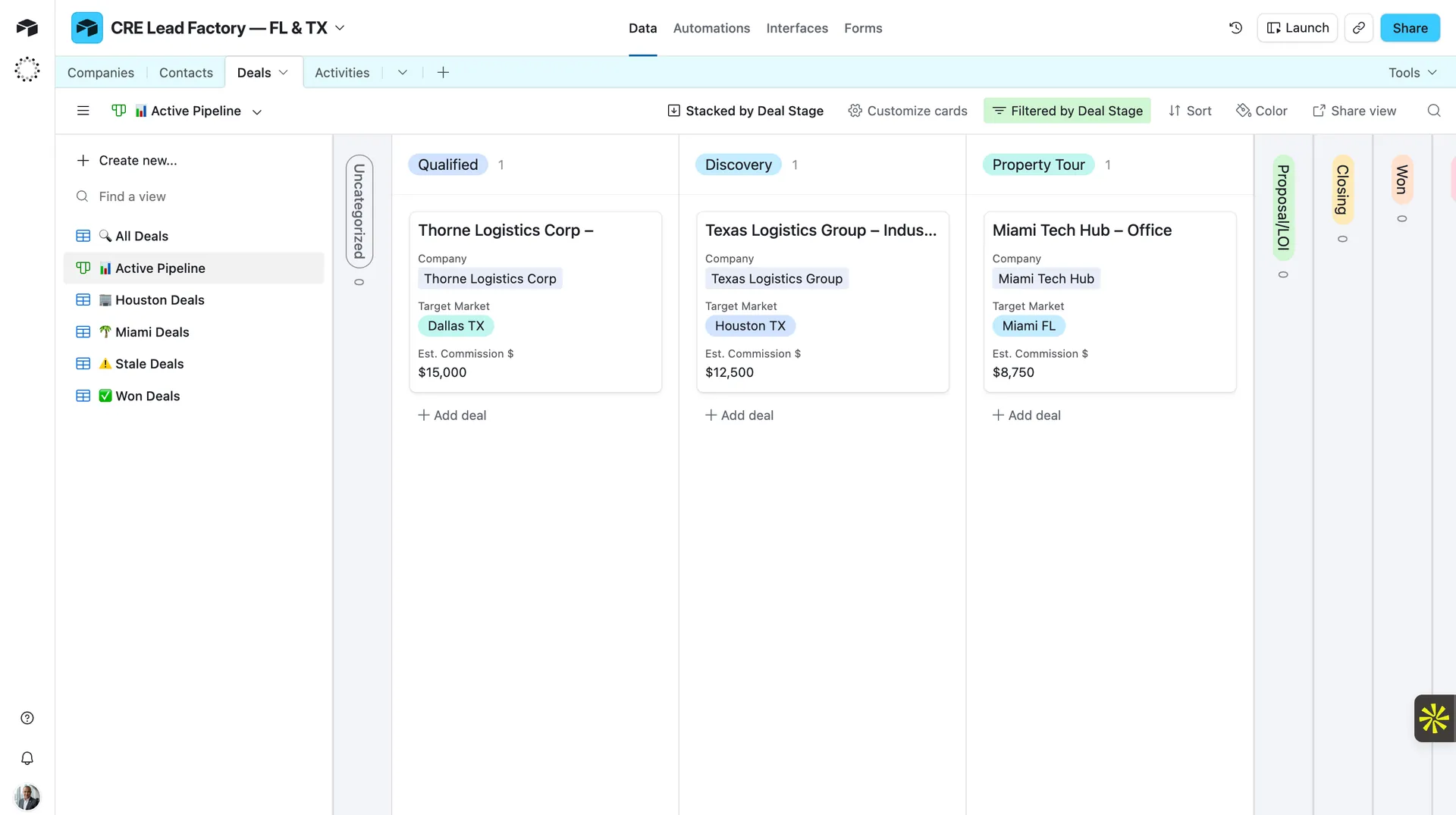Open the Tools dropdown
1456x815 pixels.
point(1410,72)
